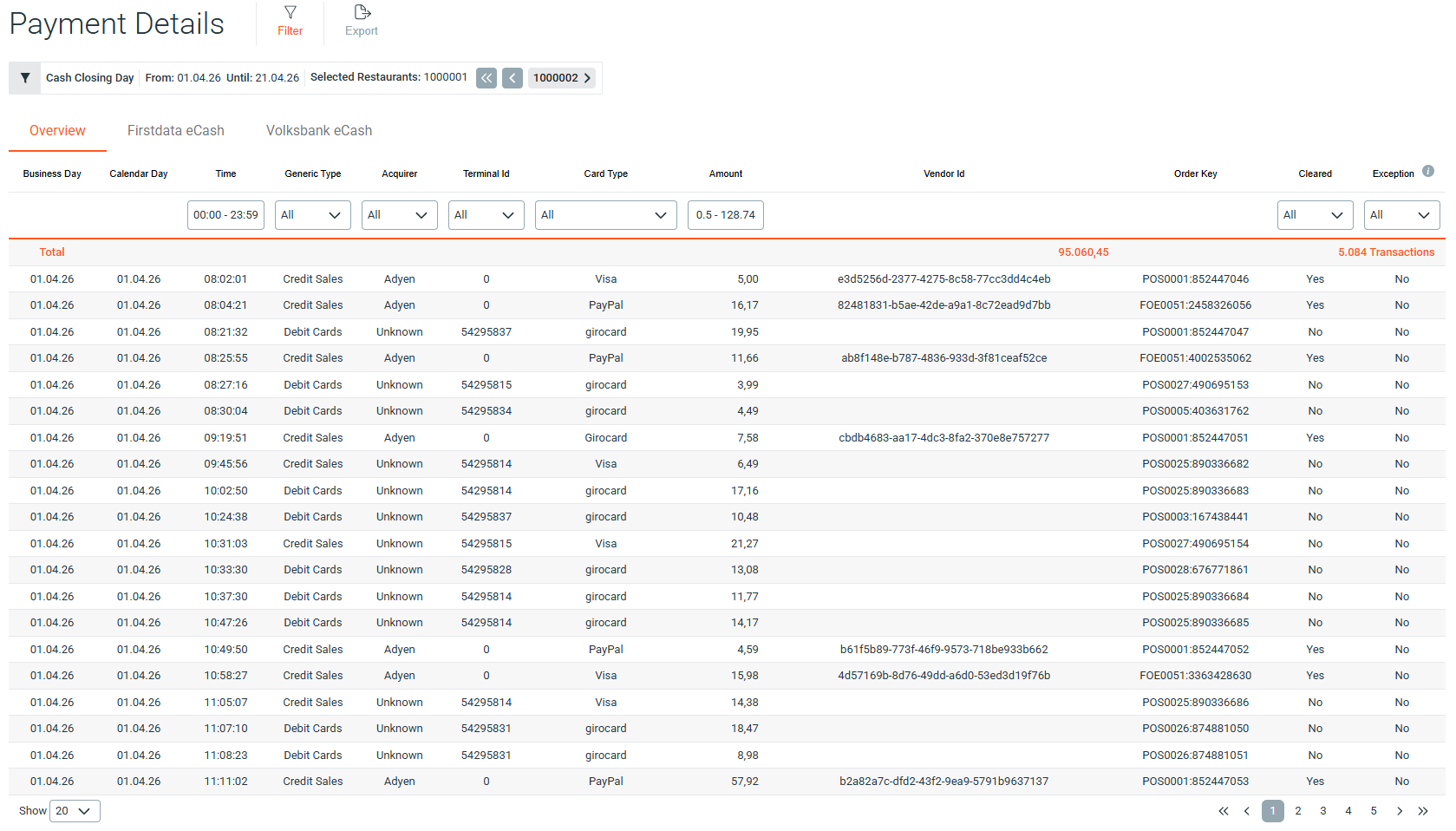Go to page 3
The width and height of the screenshot is (1456, 831).
pyautogui.click(x=1323, y=811)
